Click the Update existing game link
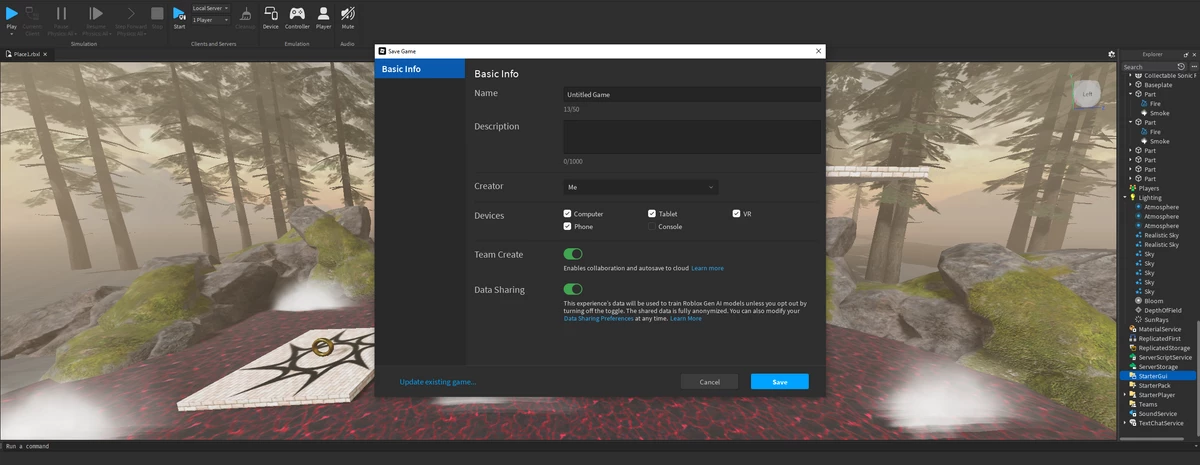 click(x=438, y=382)
